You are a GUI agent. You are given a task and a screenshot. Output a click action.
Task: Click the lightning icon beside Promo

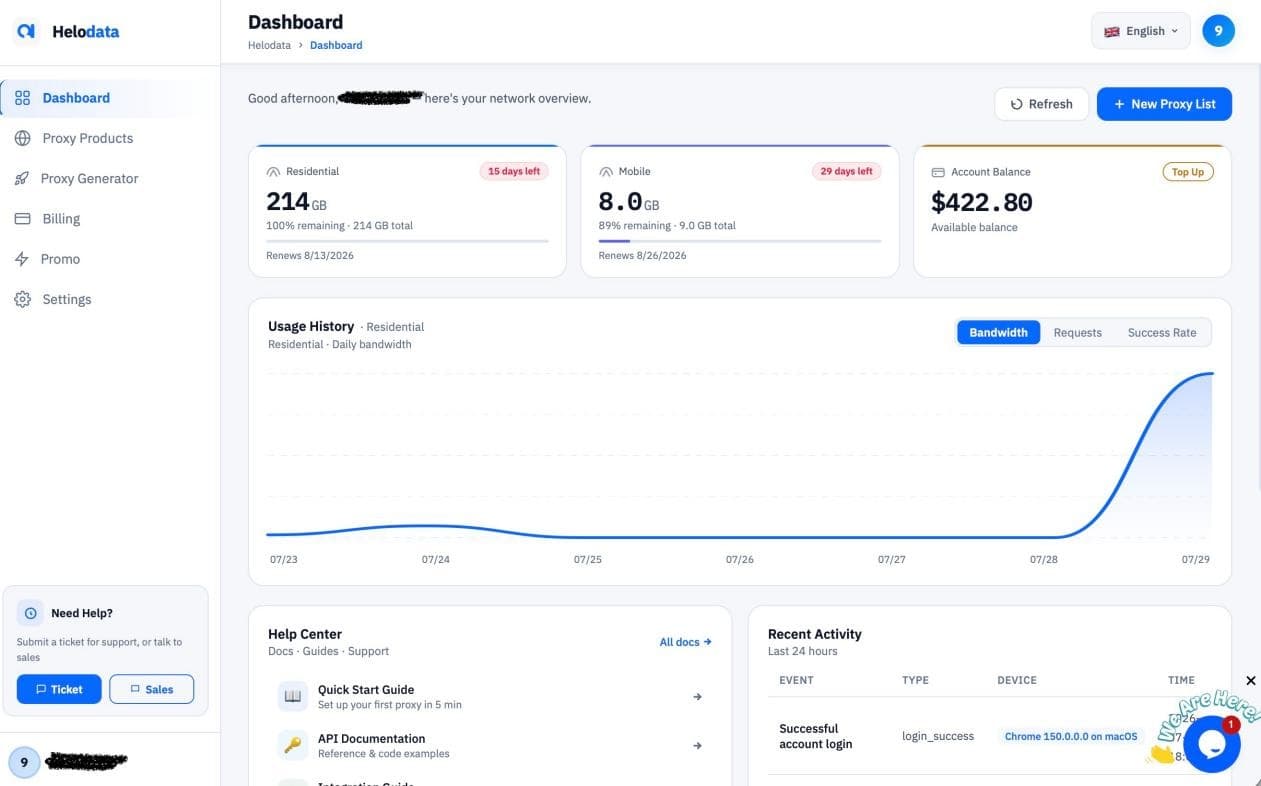[22, 258]
